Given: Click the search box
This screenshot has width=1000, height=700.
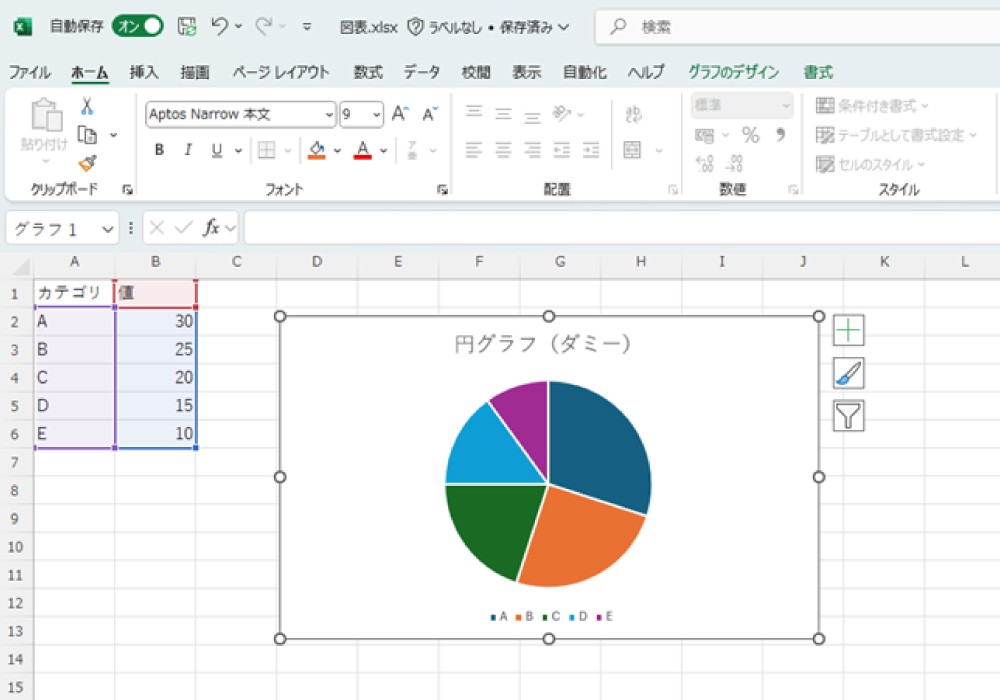Looking at the screenshot, I should [x=797, y=27].
